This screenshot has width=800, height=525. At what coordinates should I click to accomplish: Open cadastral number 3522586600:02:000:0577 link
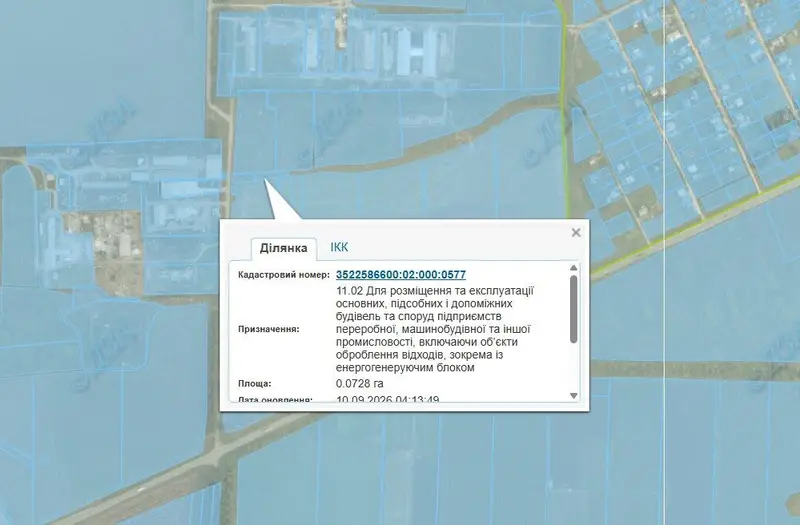pyautogui.click(x=401, y=274)
